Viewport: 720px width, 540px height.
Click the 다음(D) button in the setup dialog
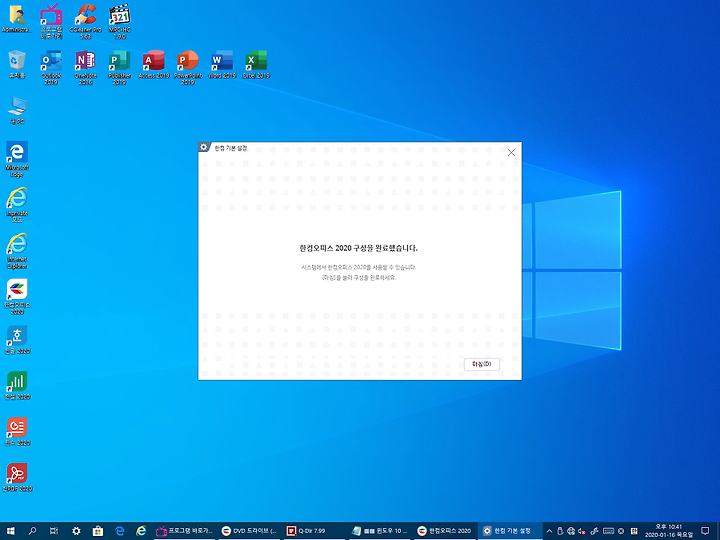click(x=481, y=364)
